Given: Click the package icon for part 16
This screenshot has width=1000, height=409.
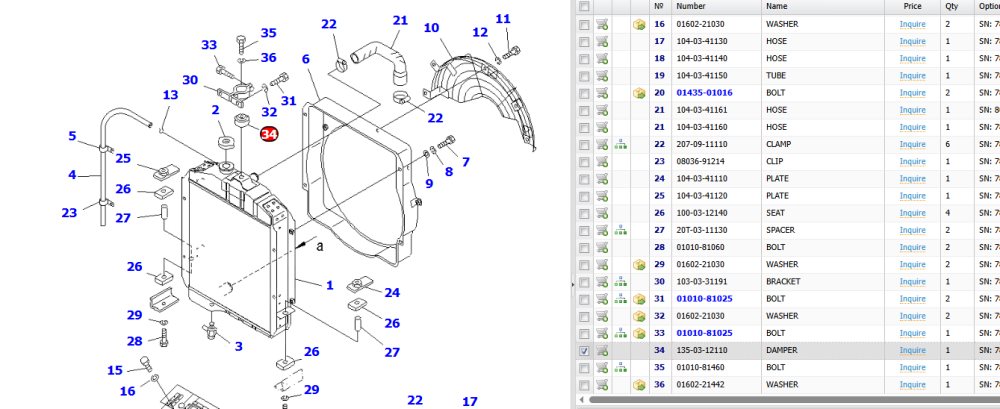Looking at the screenshot, I should point(639,24).
